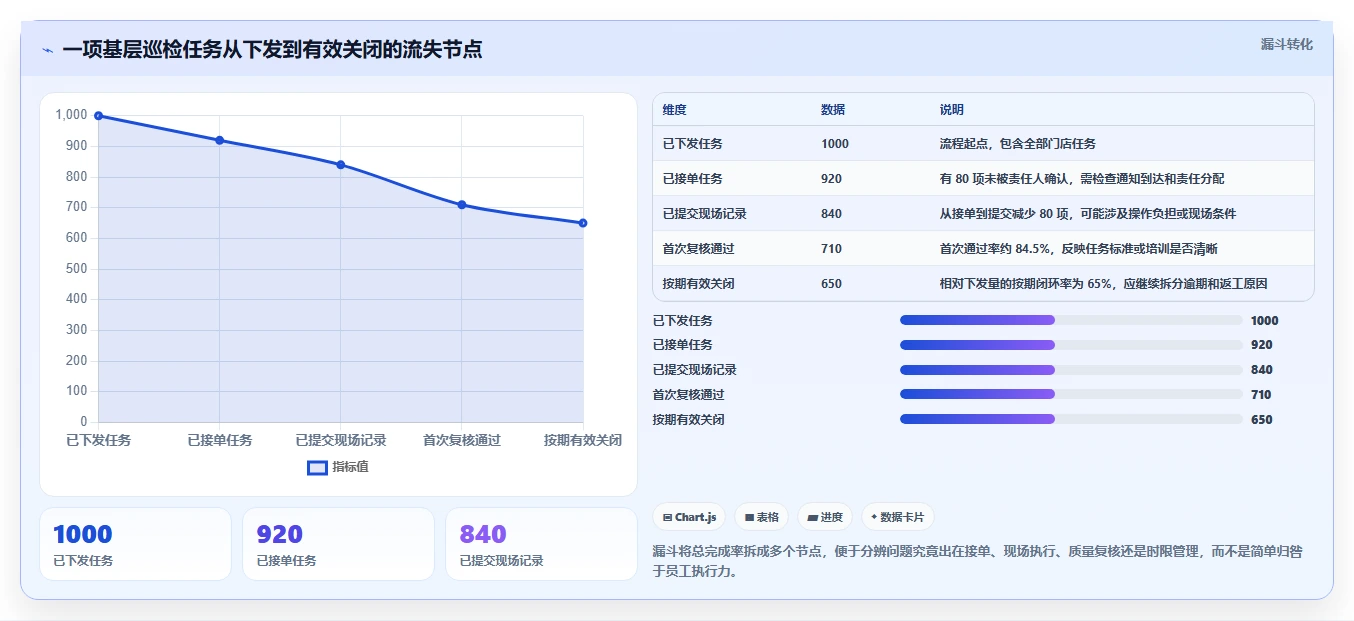
Task: Click the 已下发任务 progress bar
Action: 1071,320
